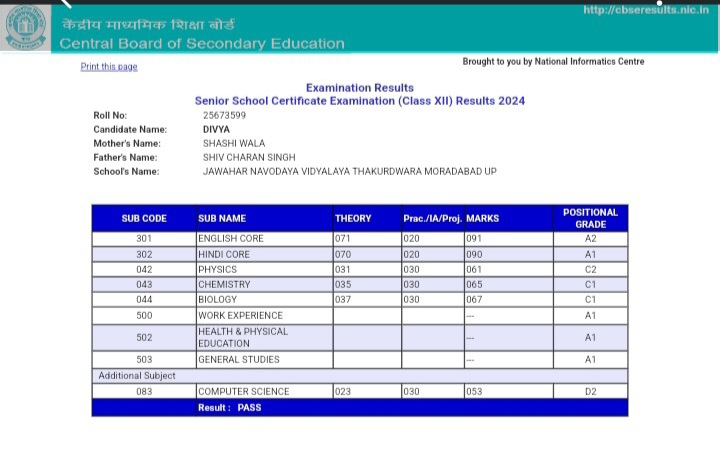This screenshot has height=454, width=720.
Task: Click Hindi Core total marks 090
Action: [474, 254]
